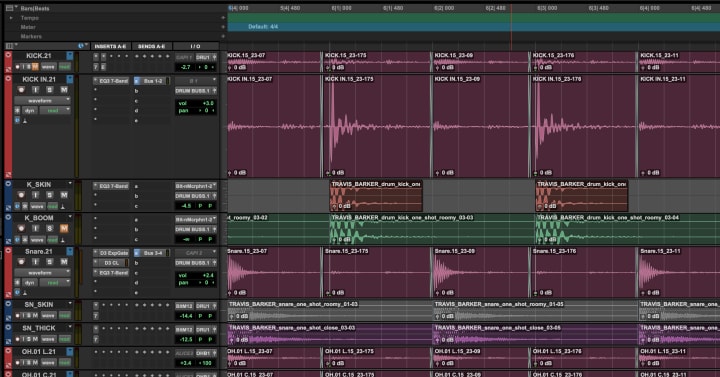Record-arm the KICK IN.21 track
The height and width of the screenshot is (377, 720).
tap(21, 90)
